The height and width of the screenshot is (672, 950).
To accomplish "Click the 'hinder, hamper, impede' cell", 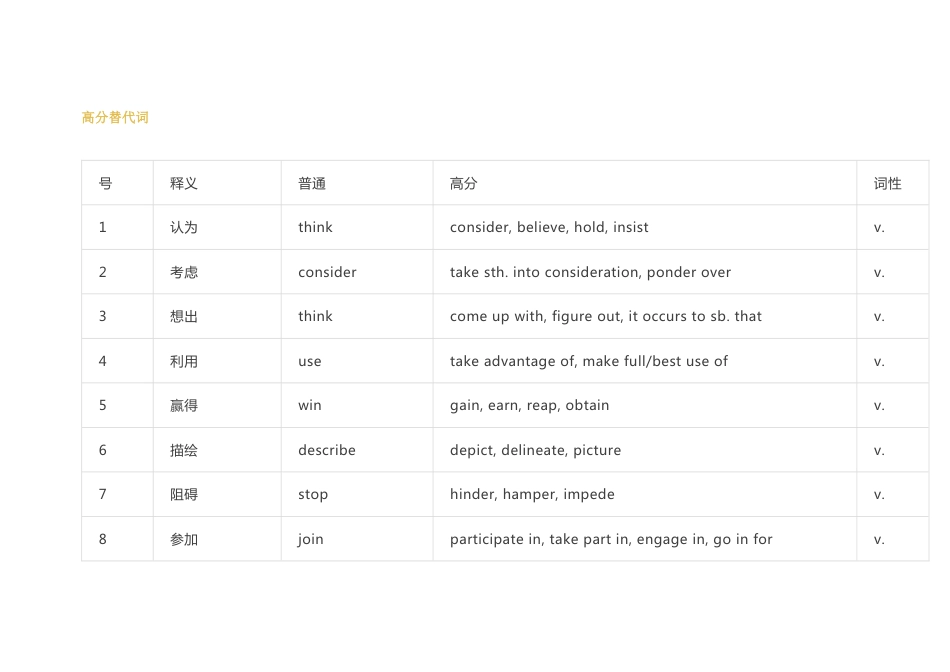I will tap(532, 494).
